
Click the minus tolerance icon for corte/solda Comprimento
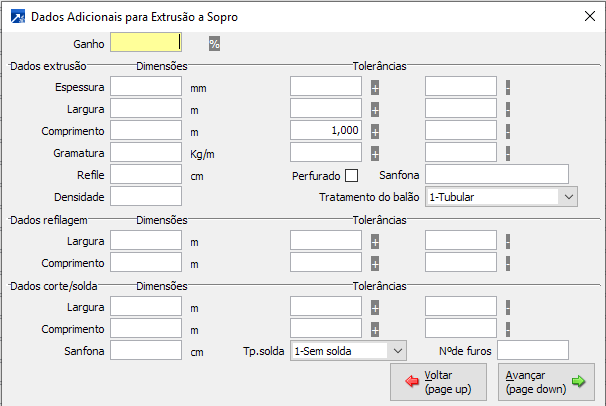click(508, 329)
